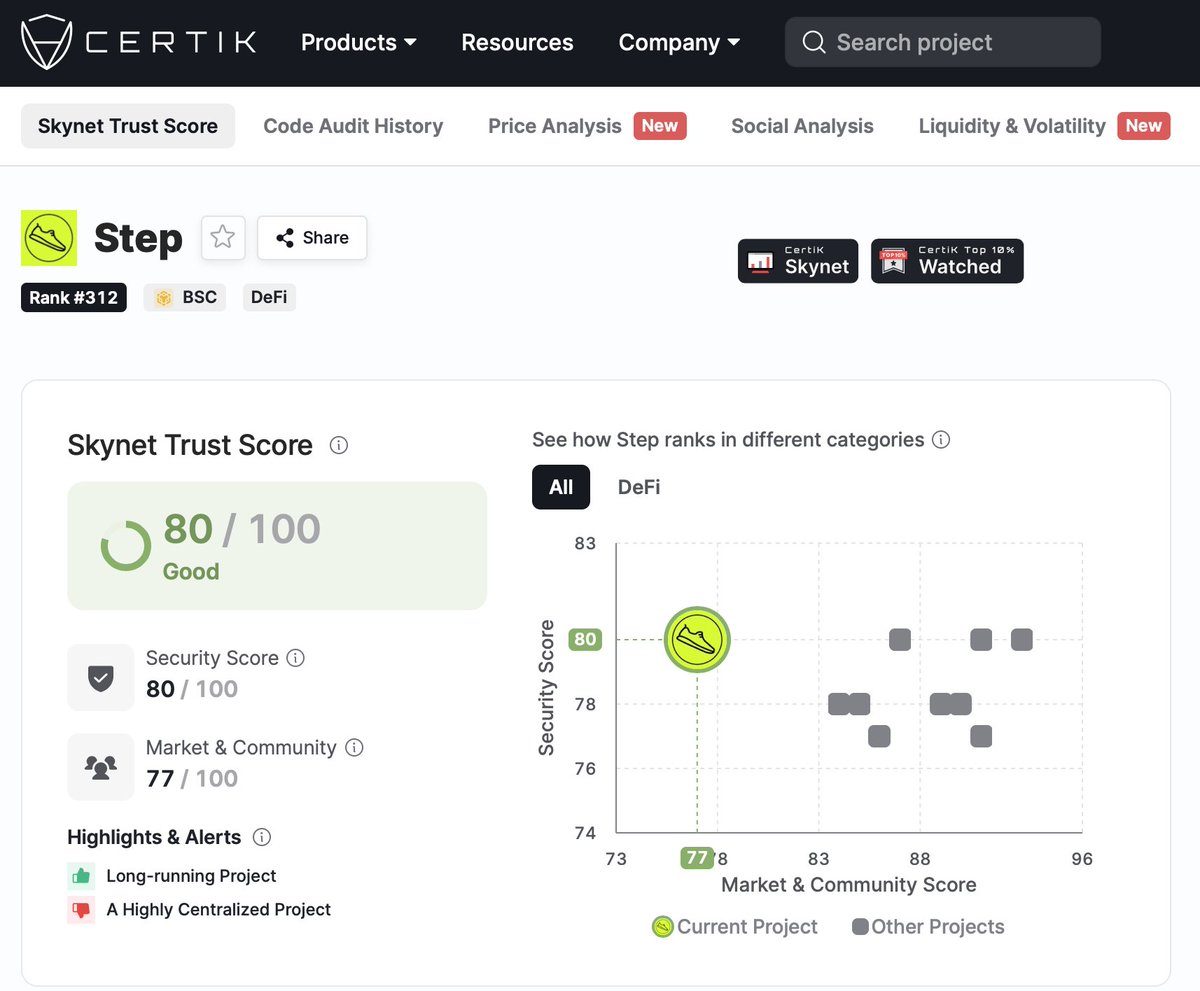Viewport: 1200px width, 991px height.
Task: Click Step marker on the scatter chart
Action: (697, 639)
